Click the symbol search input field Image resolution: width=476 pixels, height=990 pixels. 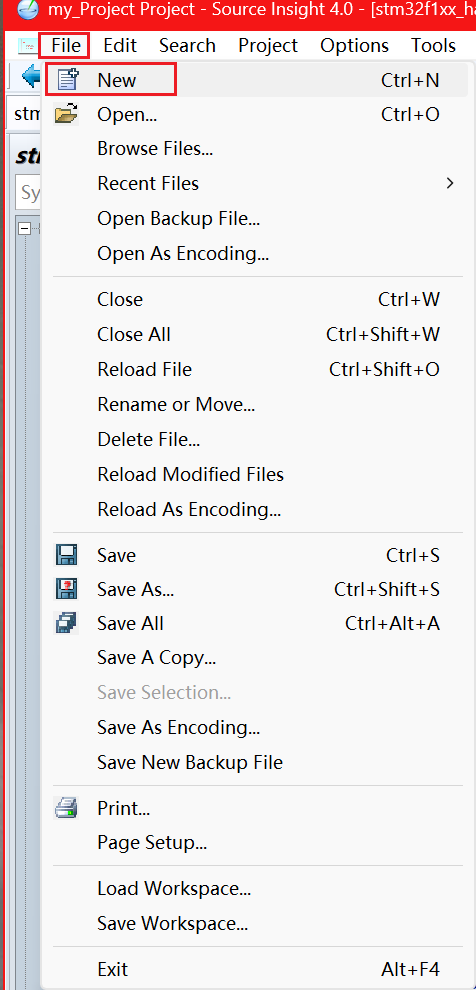click(x=28, y=191)
